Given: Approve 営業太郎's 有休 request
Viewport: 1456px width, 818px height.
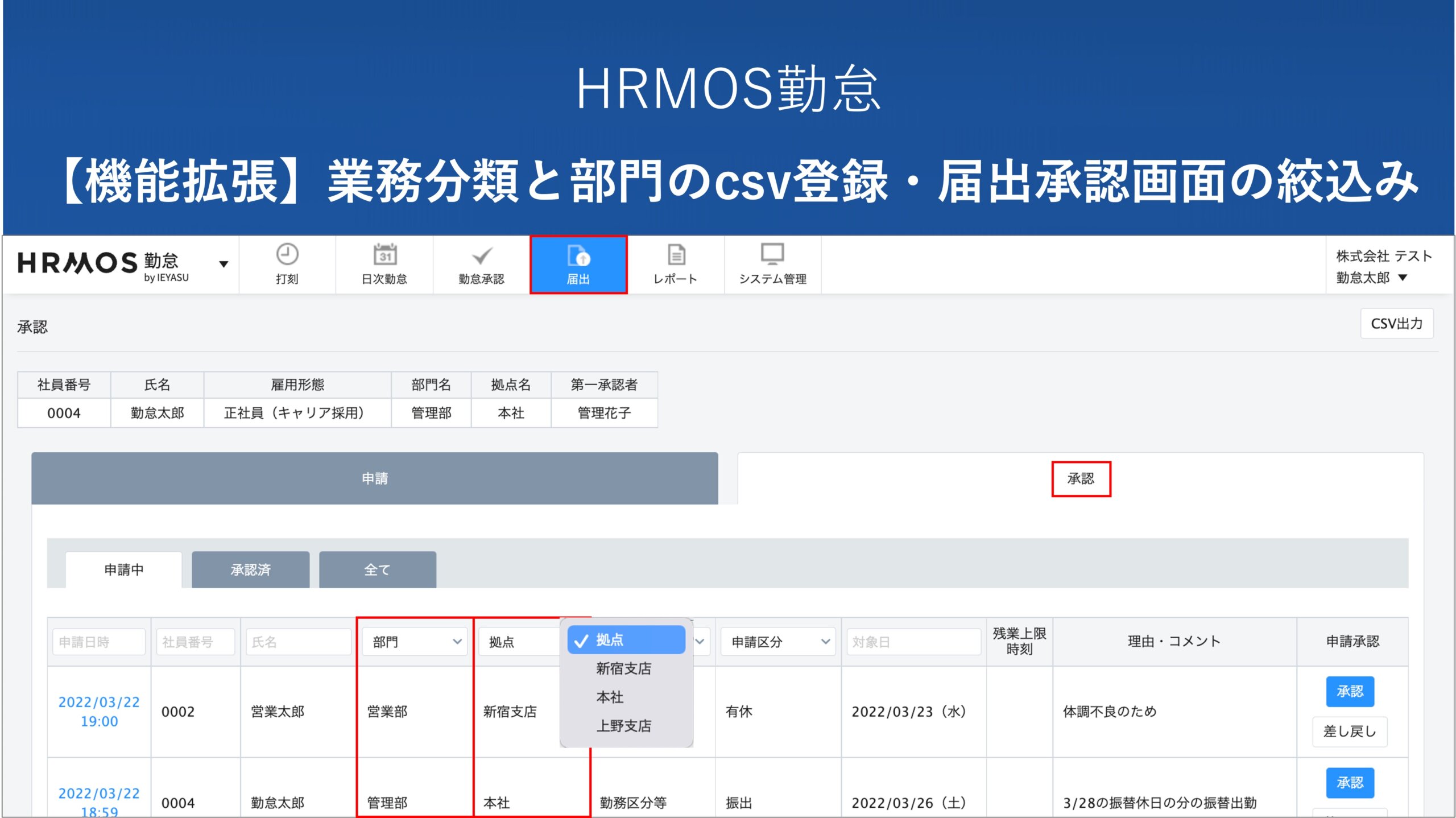Looking at the screenshot, I should click(x=1350, y=691).
